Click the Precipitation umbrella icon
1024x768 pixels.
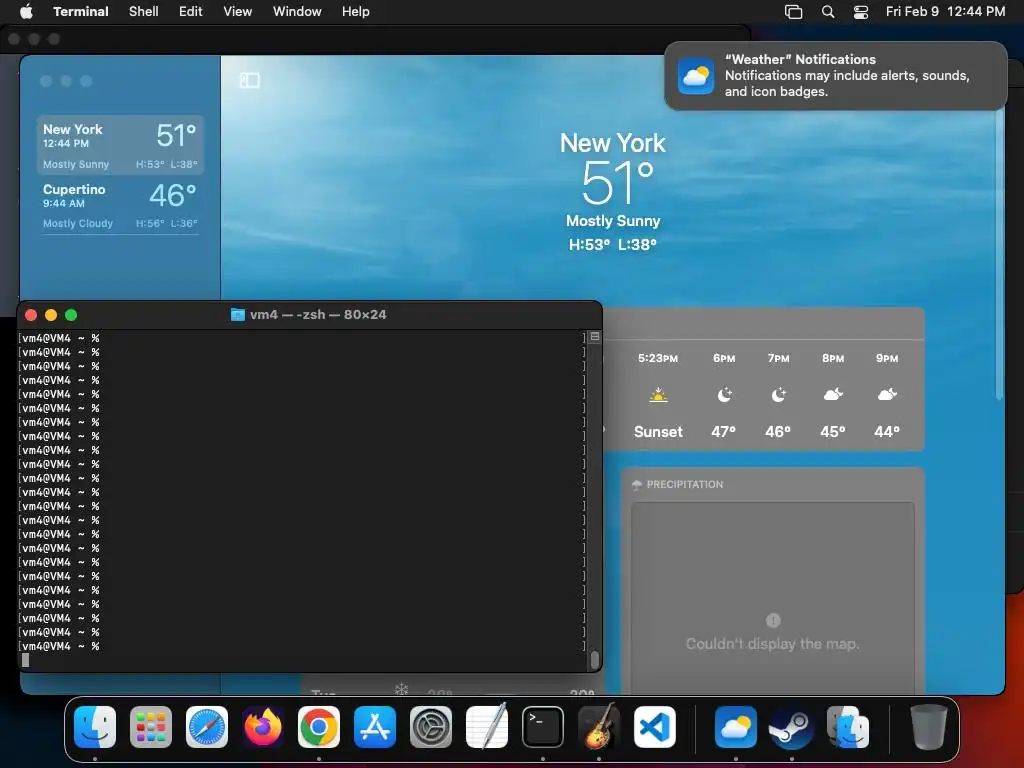pos(637,485)
